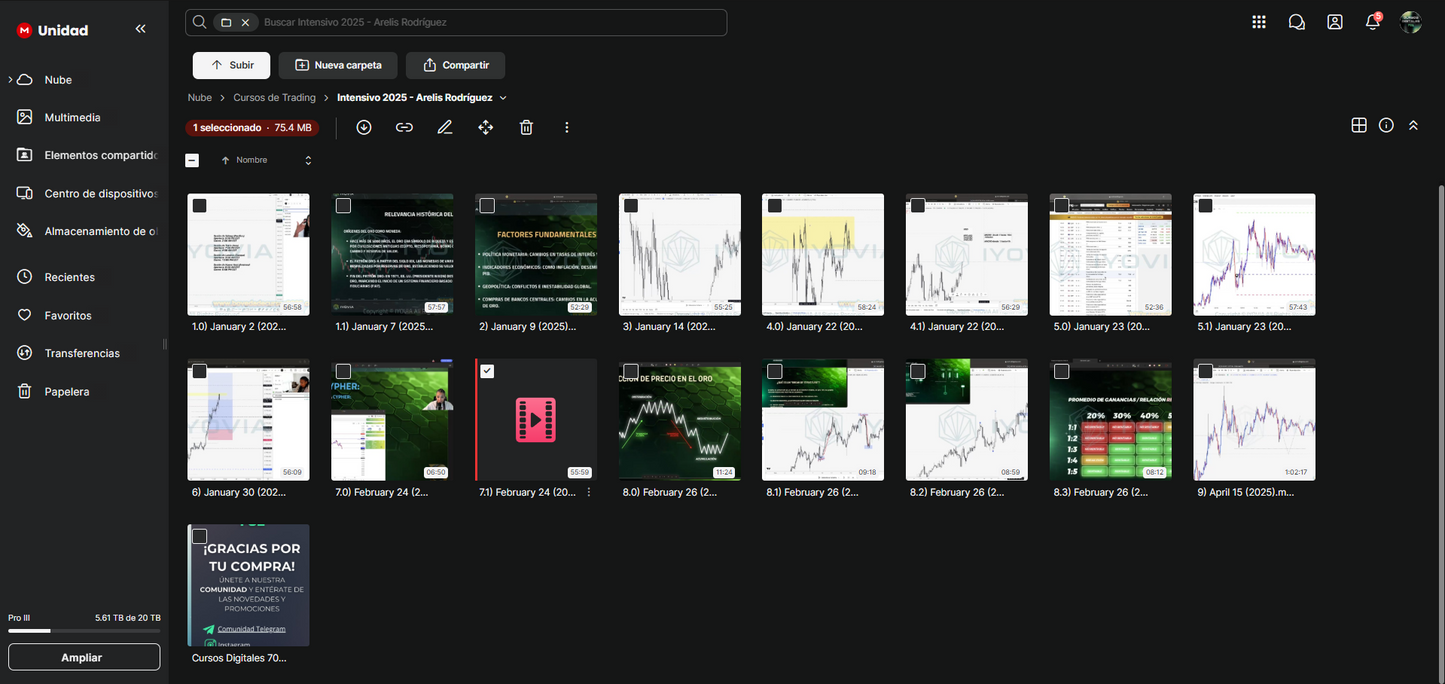This screenshot has width=1445, height=684.
Task: Click the get link icon
Action: click(404, 127)
